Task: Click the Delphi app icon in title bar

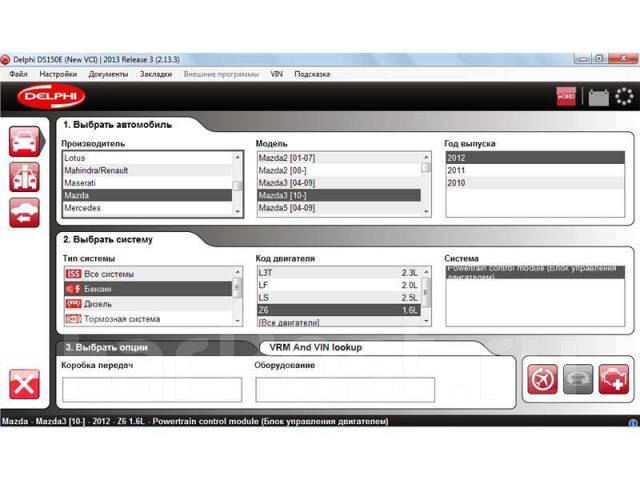Action: click(5, 60)
